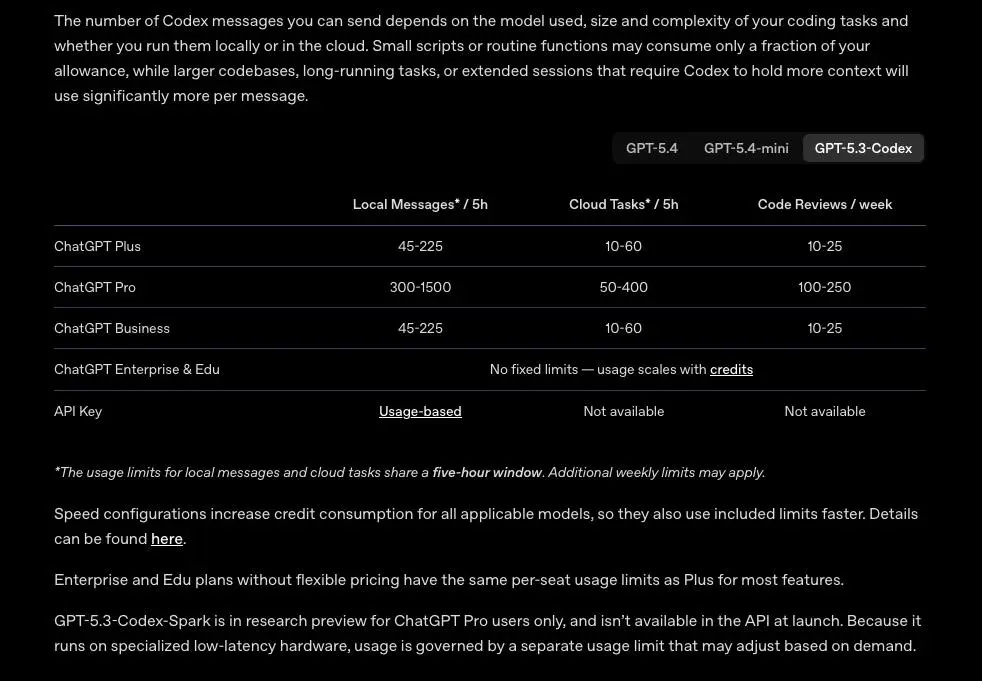982x681 pixels.
Task: Select the ChatGPT Plus row label
Action: pos(97,246)
